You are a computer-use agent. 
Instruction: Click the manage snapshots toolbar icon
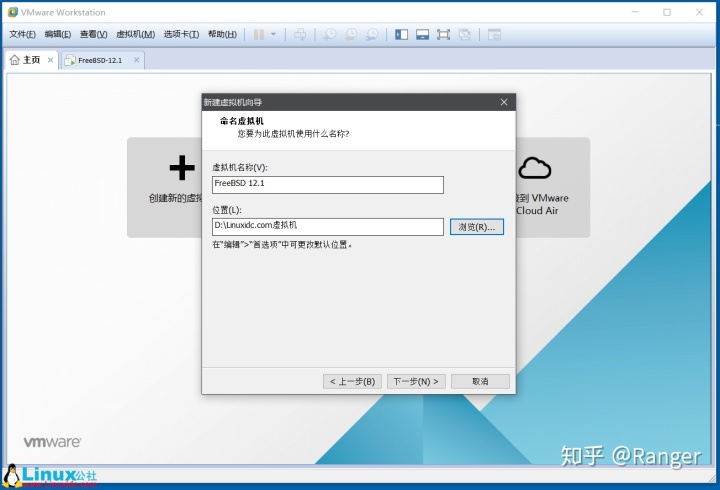click(x=372, y=34)
